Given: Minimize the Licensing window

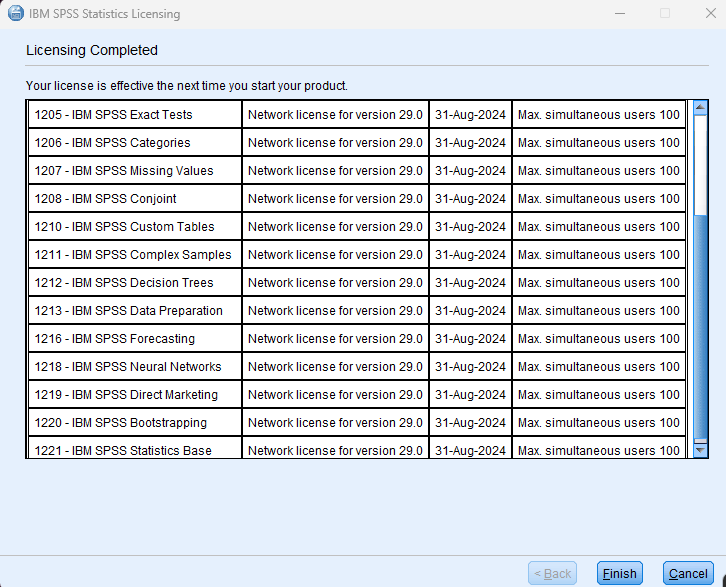Looking at the screenshot, I should coord(620,13).
